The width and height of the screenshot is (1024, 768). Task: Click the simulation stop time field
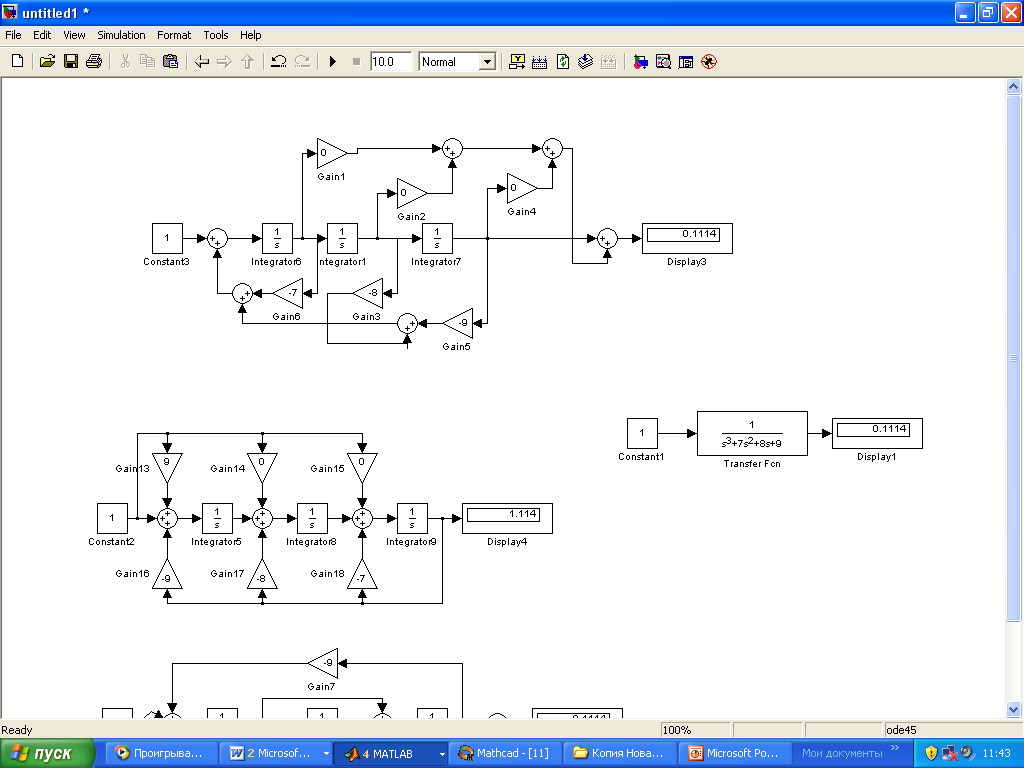(x=391, y=61)
